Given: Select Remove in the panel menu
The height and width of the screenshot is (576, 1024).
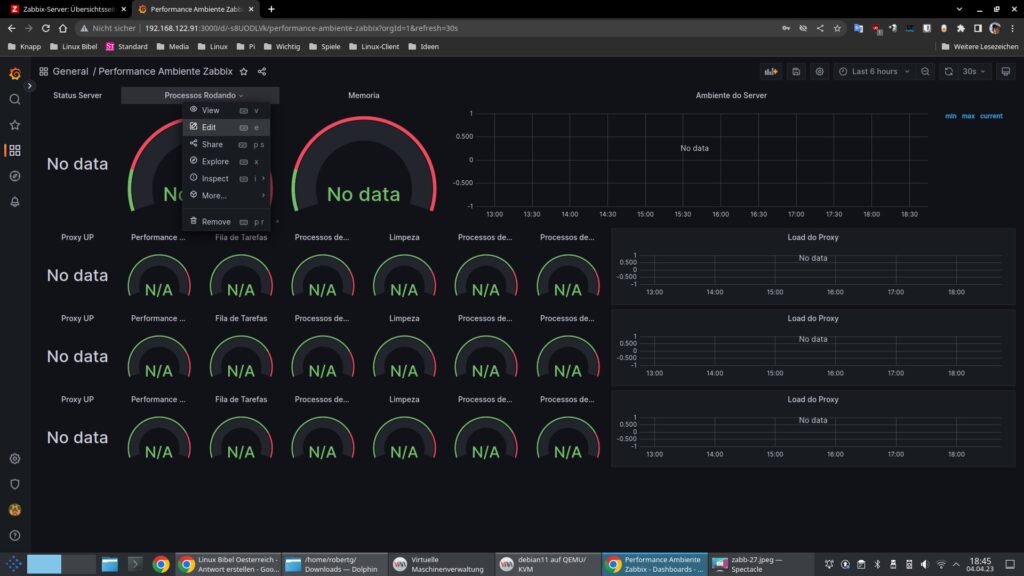Looking at the screenshot, I should [x=226, y=221].
